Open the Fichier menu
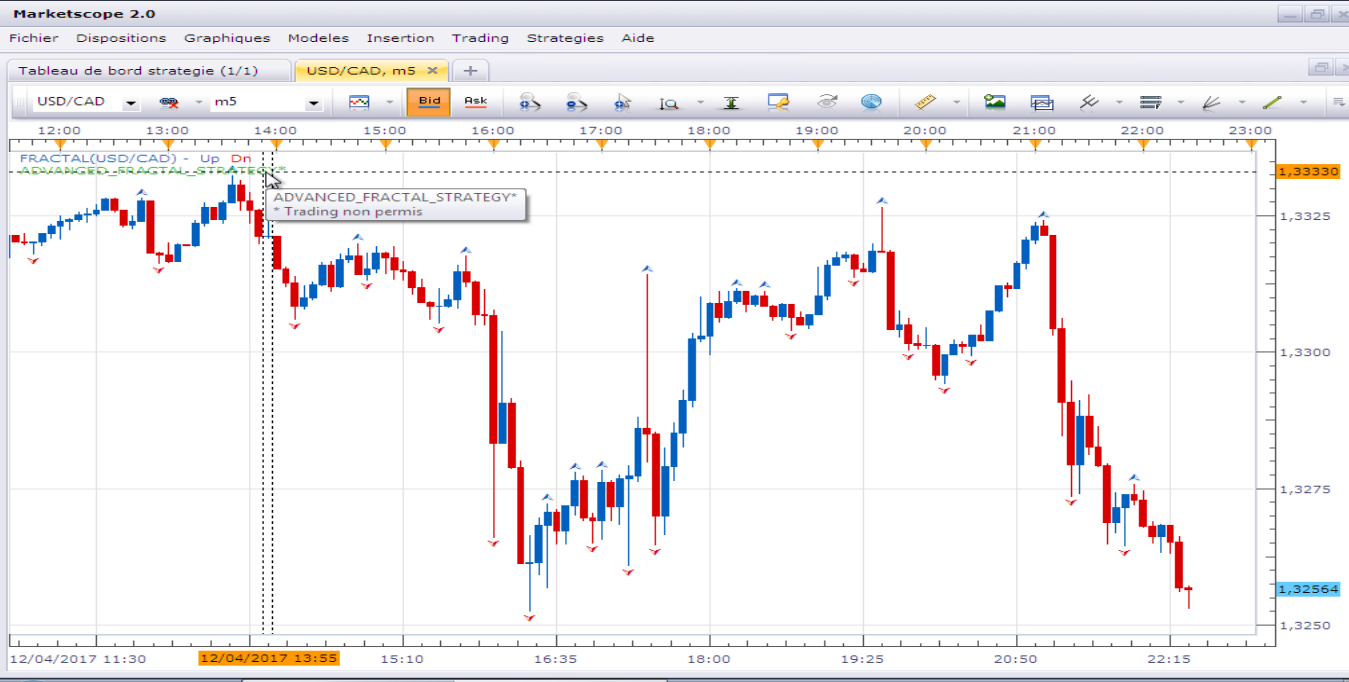1349x682 pixels. point(34,38)
